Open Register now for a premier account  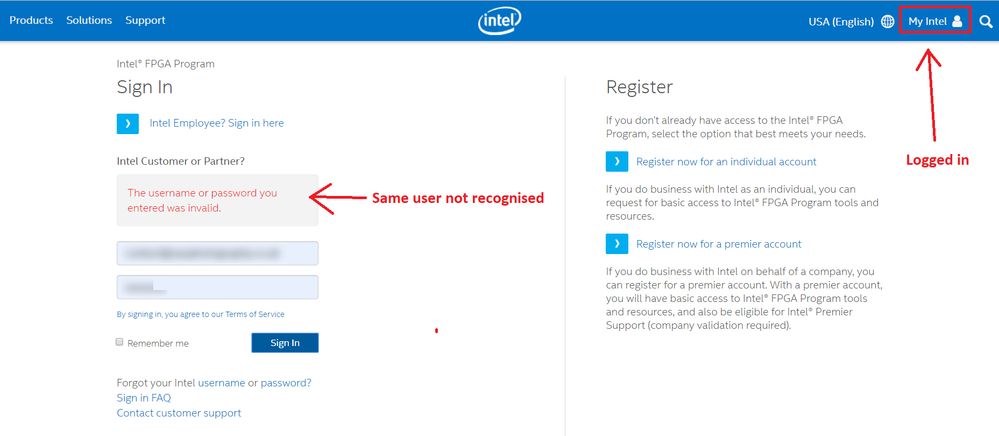(719, 244)
